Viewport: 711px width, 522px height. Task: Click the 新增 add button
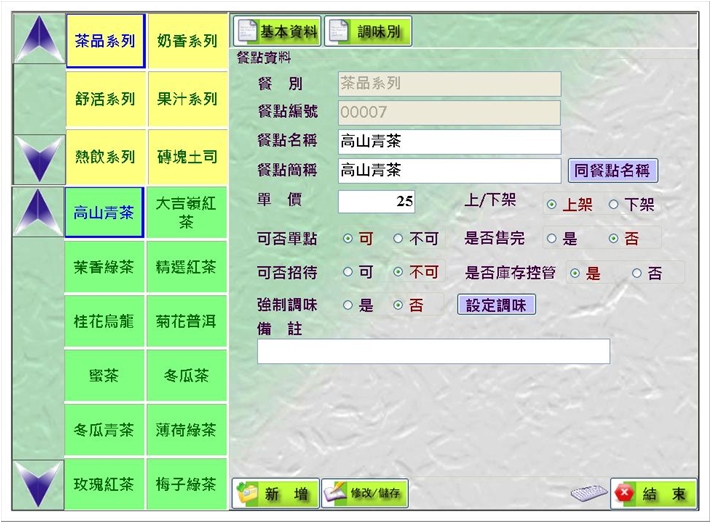pyautogui.click(x=276, y=494)
